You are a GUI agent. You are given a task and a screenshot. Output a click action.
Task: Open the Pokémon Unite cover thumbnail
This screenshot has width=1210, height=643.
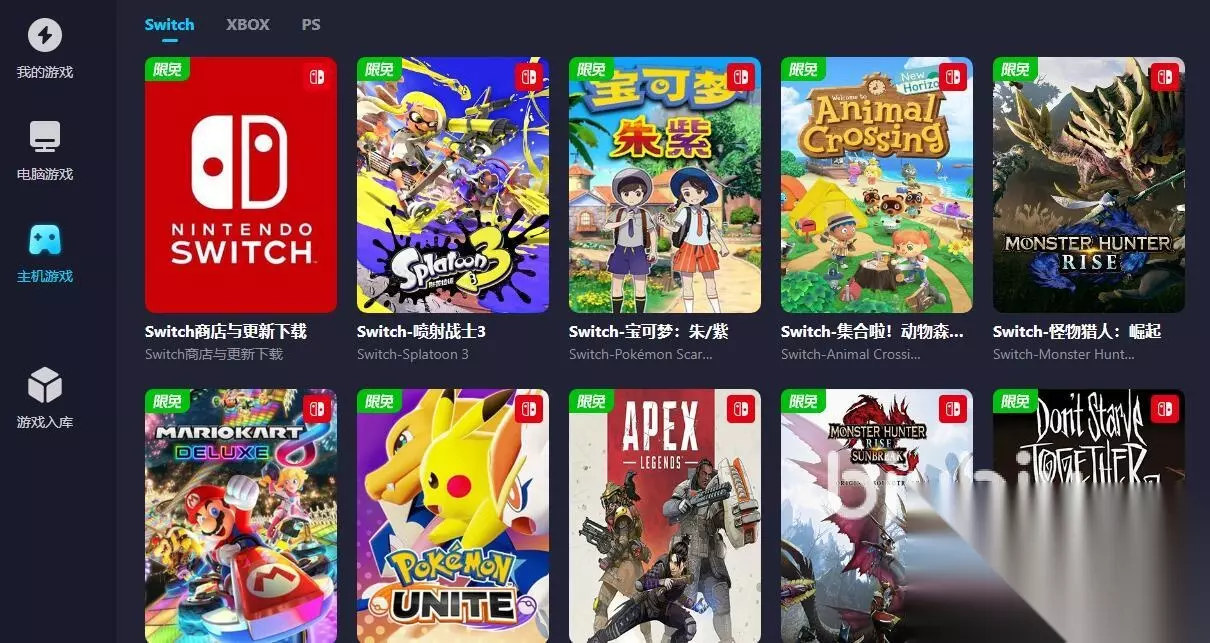click(x=453, y=516)
